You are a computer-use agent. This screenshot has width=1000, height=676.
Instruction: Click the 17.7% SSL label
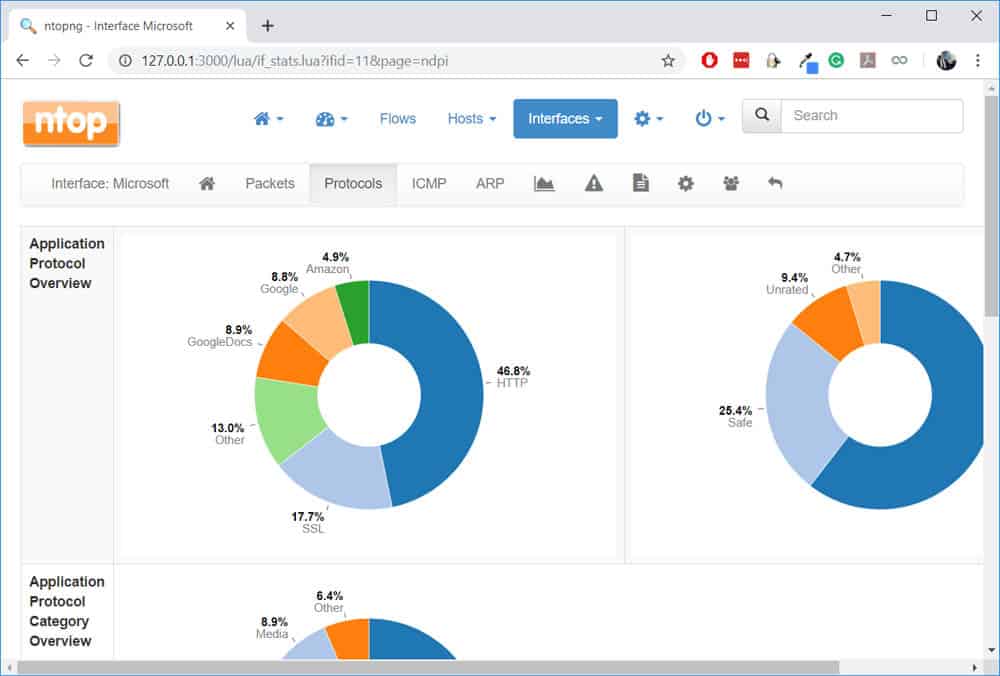[x=309, y=522]
